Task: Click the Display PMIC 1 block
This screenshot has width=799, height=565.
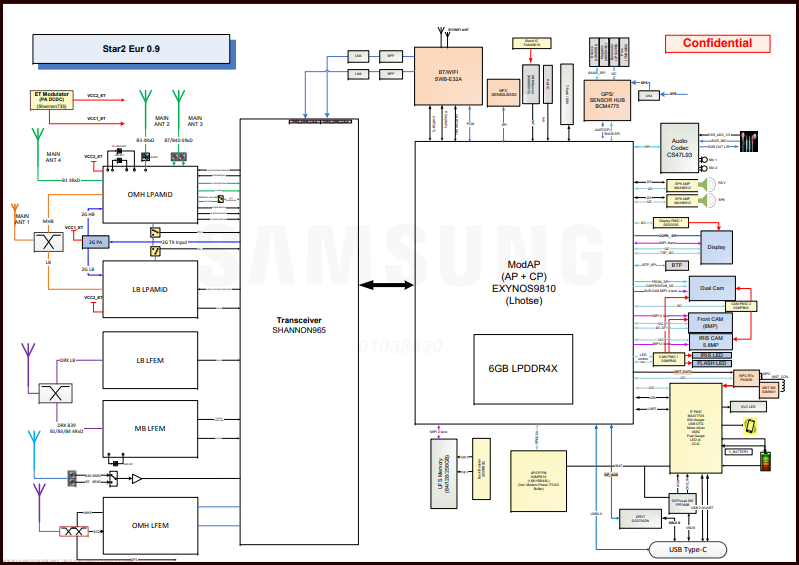Action: (671, 223)
